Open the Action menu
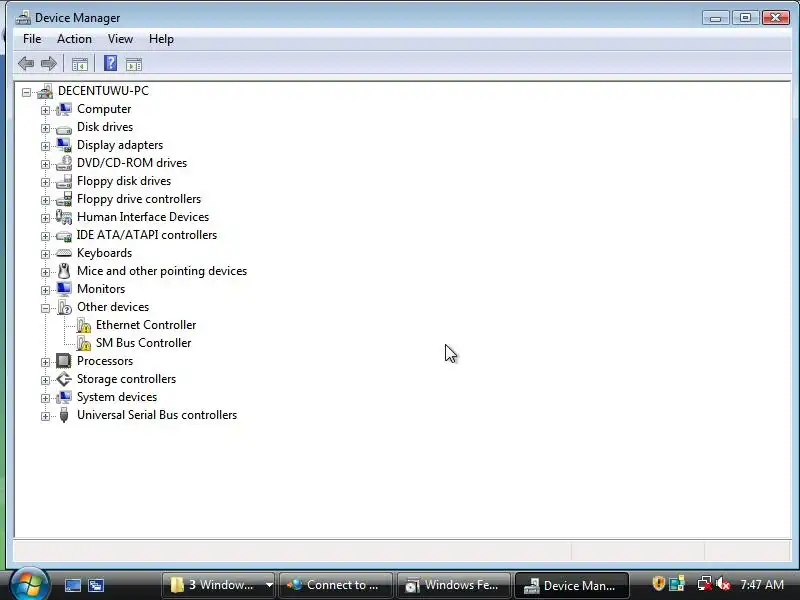The width and height of the screenshot is (800, 600). click(x=74, y=39)
